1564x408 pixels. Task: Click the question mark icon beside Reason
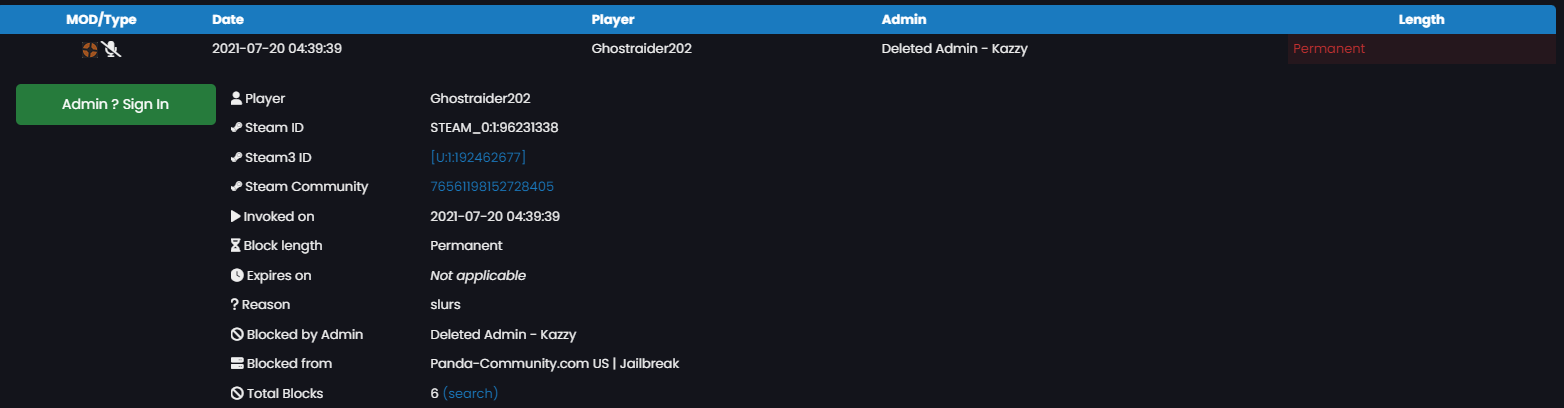(x=235, y=305)
